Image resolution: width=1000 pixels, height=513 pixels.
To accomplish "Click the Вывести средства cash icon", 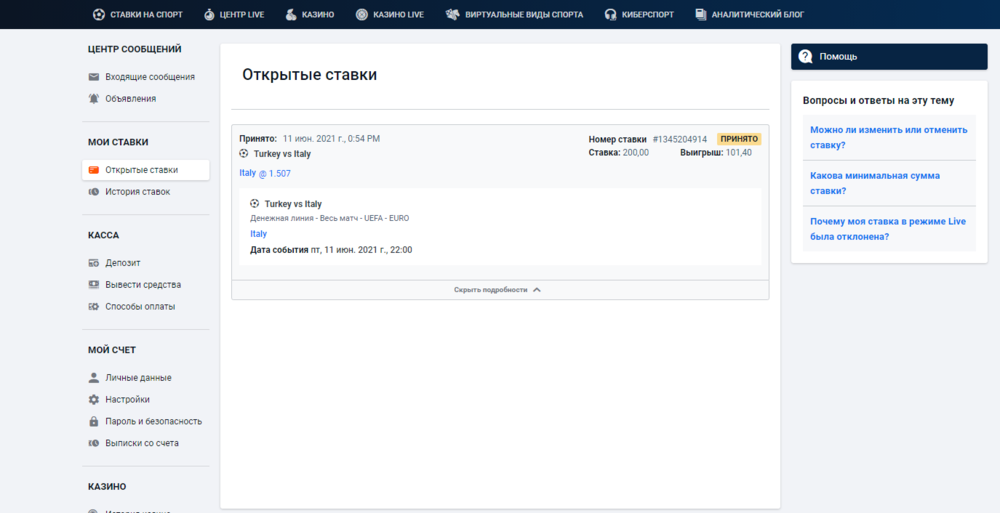I will (x=94, y=285).
